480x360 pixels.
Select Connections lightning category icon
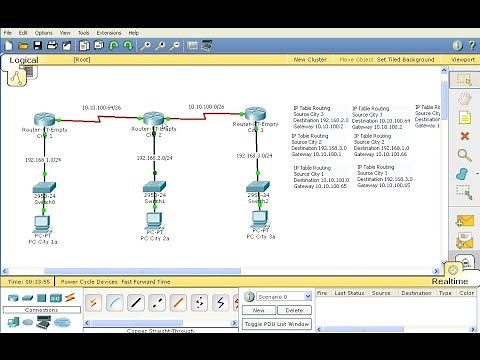pos(70,297)
